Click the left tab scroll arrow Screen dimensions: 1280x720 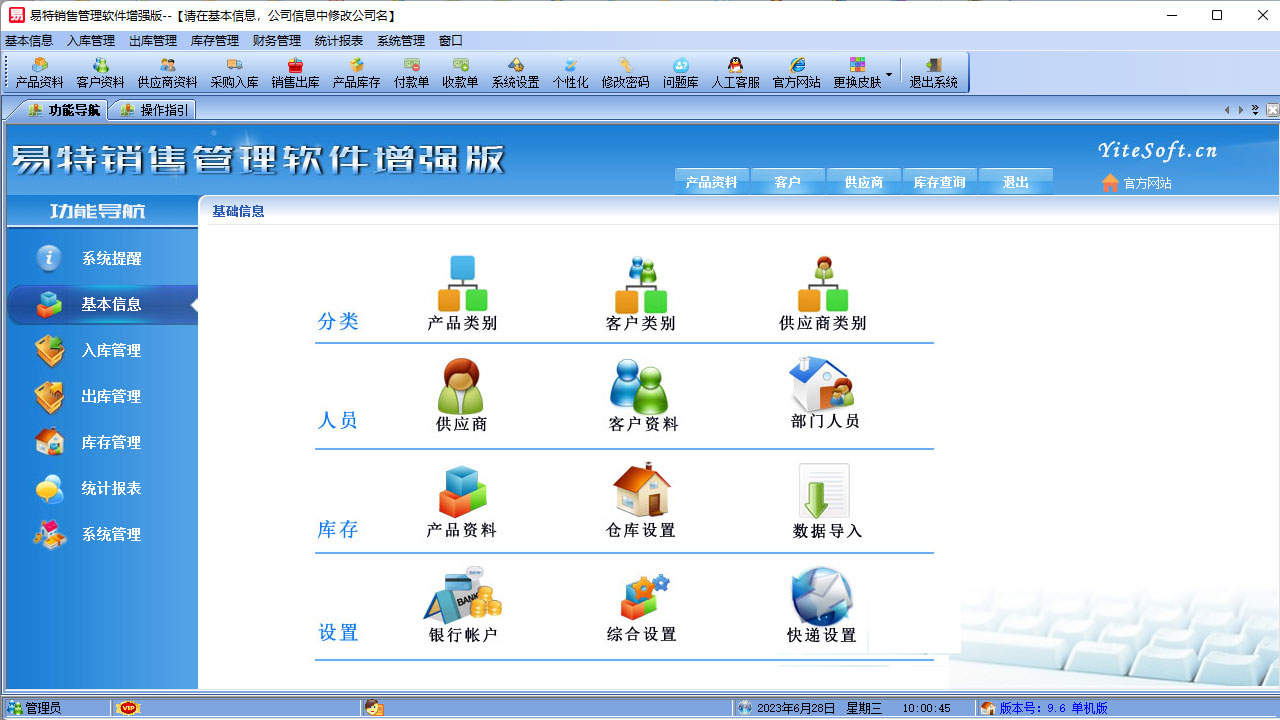1226,110
